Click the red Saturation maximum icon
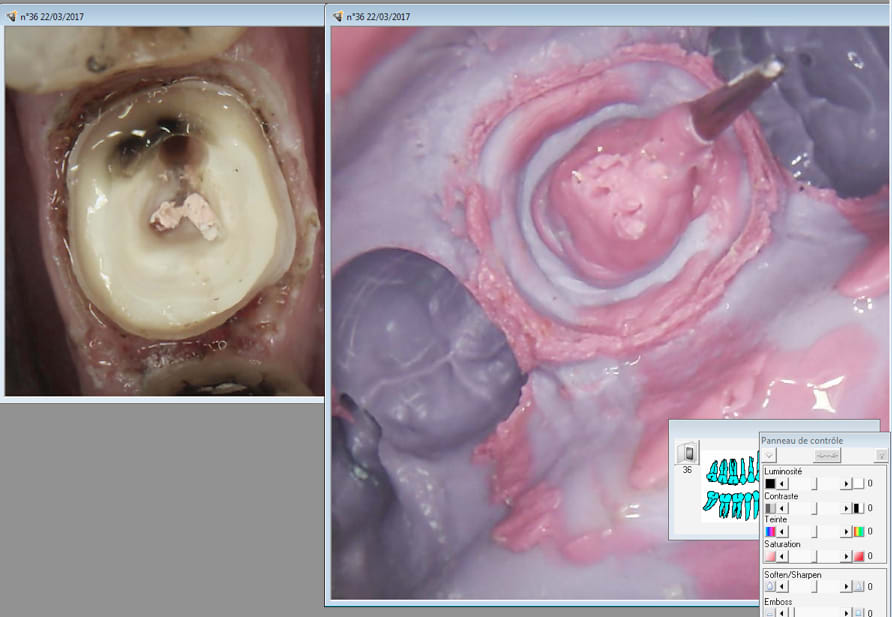The width and height of the screenshot is (892, 617). (857, 555)
